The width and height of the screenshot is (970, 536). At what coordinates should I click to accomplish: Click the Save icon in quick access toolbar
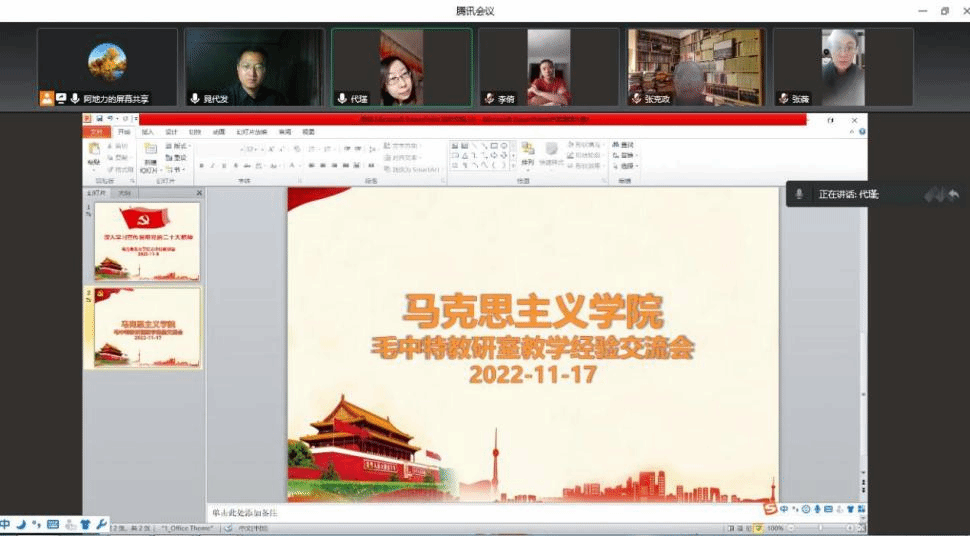tap(99, 119)
